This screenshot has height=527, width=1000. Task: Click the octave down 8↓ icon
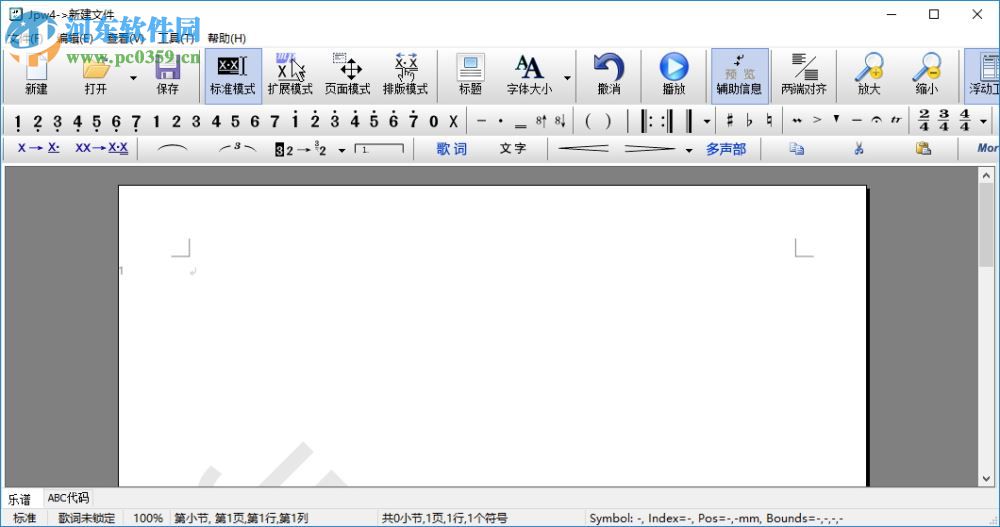(560, 121)
